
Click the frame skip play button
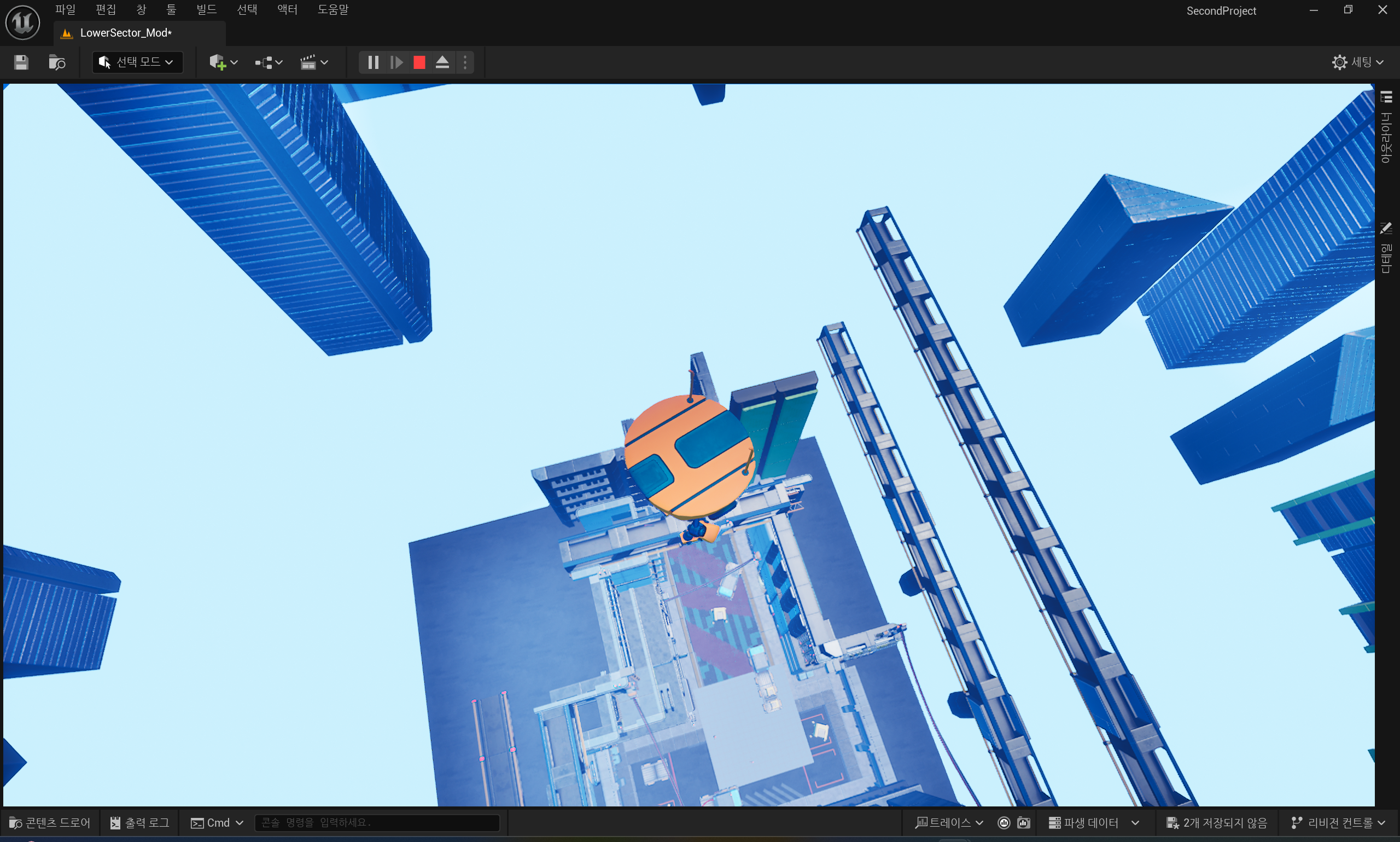[x=396, y=62]
